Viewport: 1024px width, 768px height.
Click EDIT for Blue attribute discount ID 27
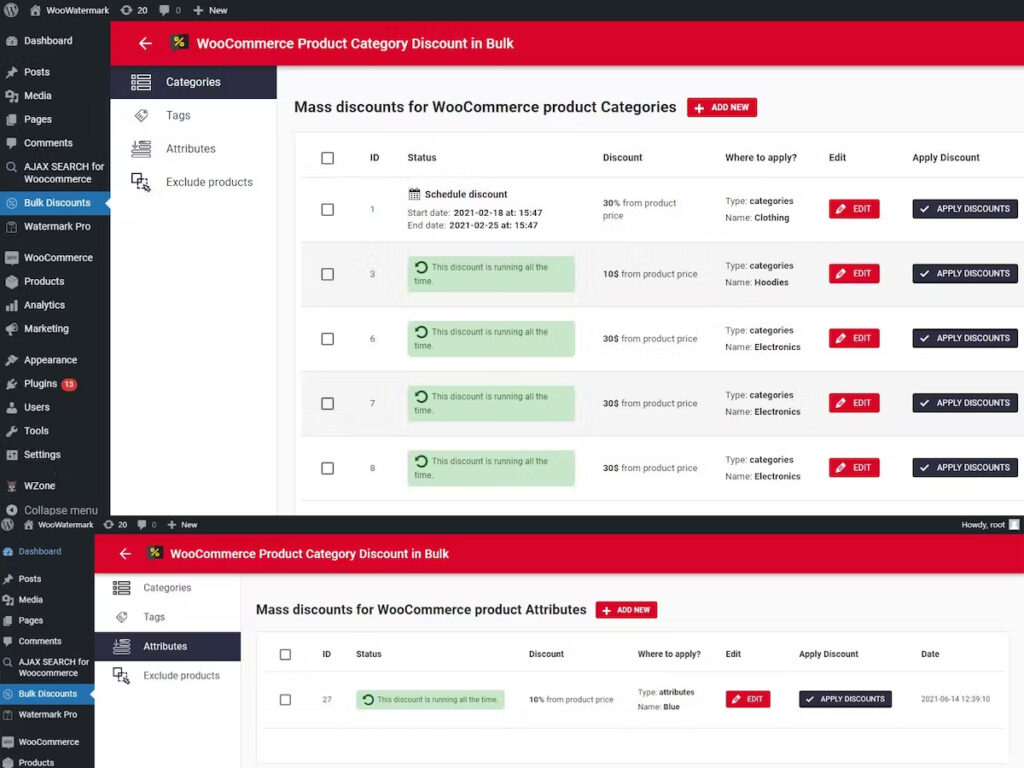748,699
